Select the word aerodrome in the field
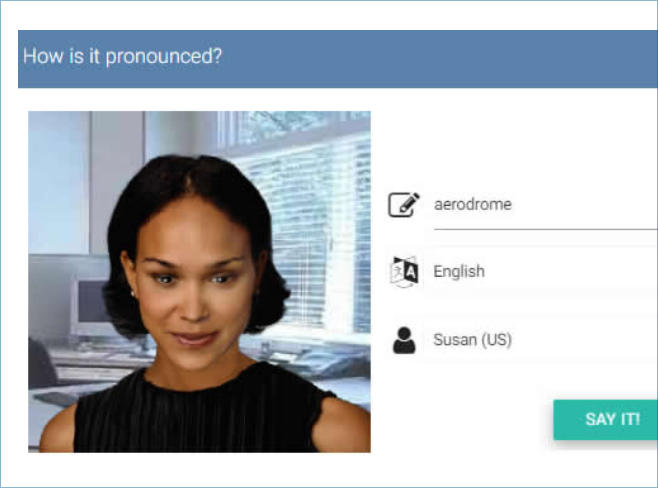658x488 pixels. tap(473, 205)
